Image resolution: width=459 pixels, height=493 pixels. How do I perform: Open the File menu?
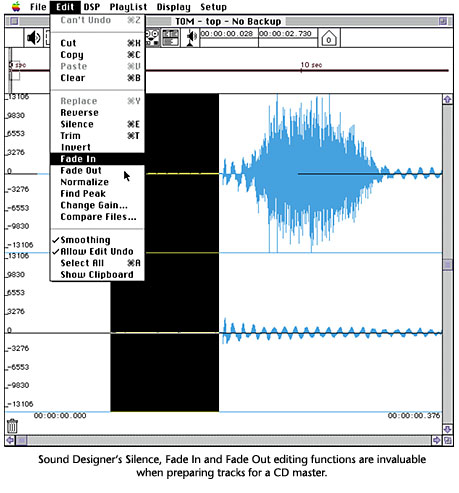click(x=38, y=7)
